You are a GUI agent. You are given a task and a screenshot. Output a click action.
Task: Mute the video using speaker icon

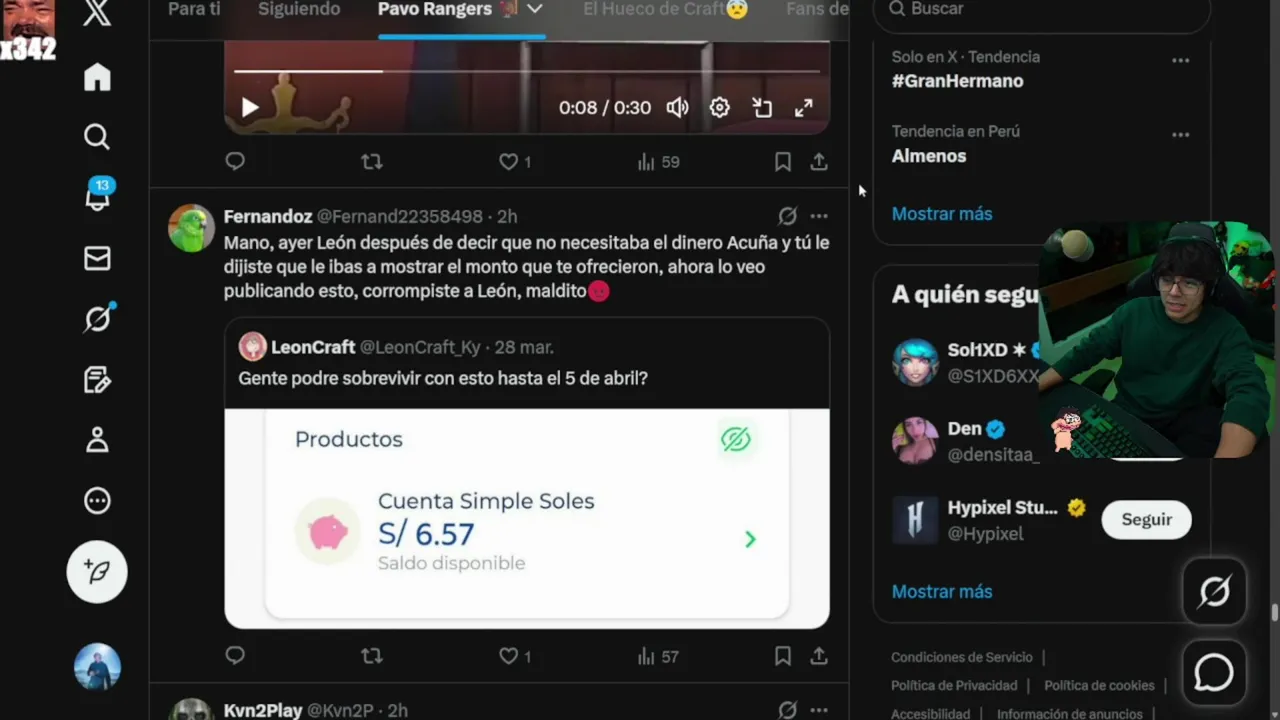pos(677,108)
